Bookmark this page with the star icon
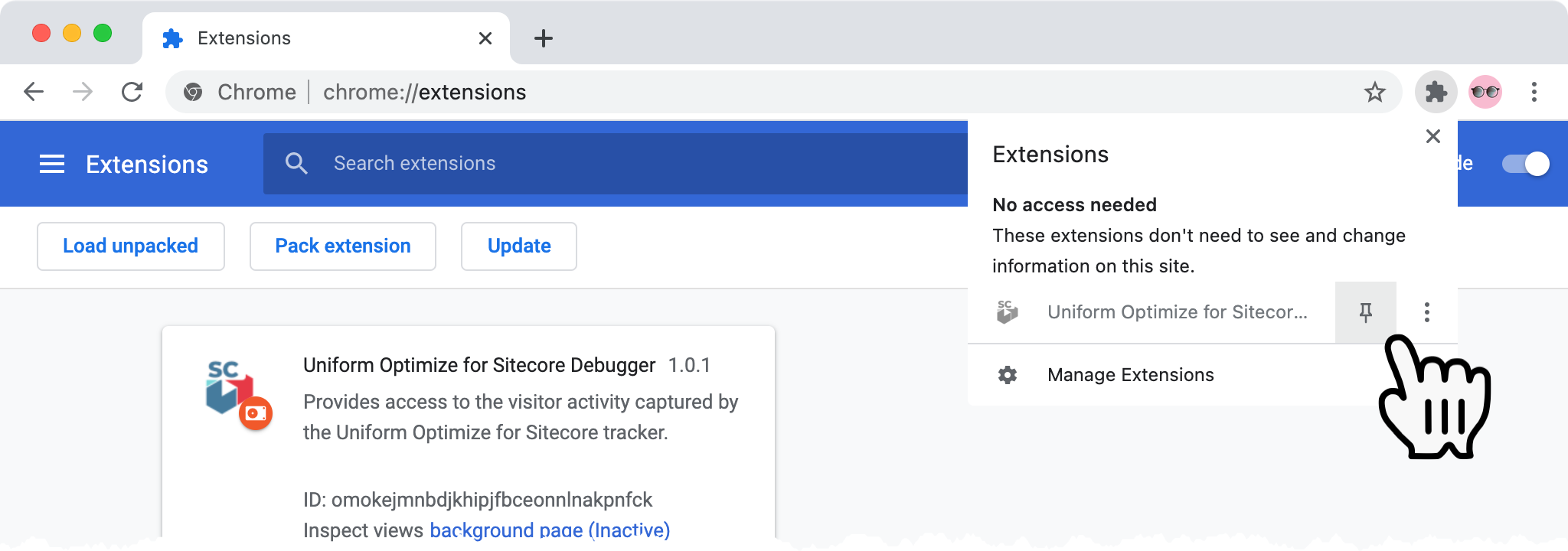The width and height of the screenshot is (1568, 551). click(x=1374, y=93)
